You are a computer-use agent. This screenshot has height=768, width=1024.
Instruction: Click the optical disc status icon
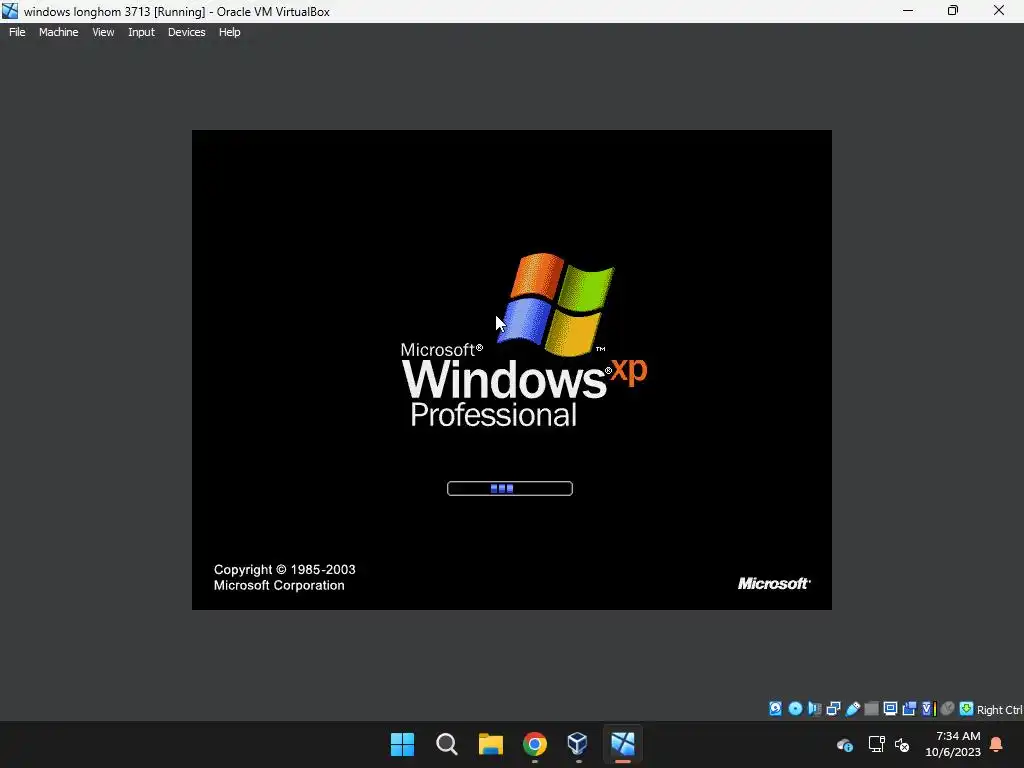click(x=795, y=709)
